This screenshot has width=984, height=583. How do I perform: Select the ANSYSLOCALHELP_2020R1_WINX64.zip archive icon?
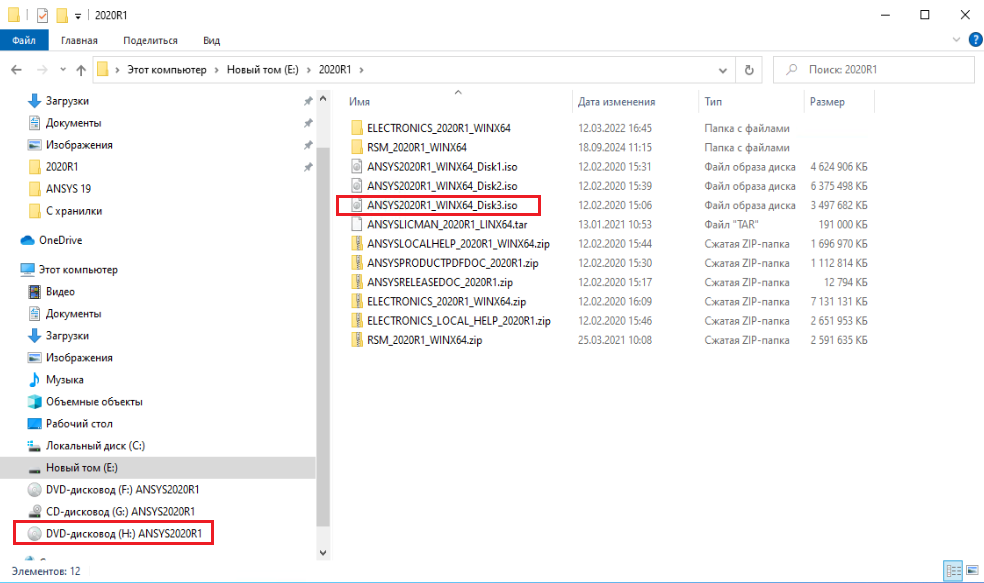pyautogui.click(x=356, y=243)
